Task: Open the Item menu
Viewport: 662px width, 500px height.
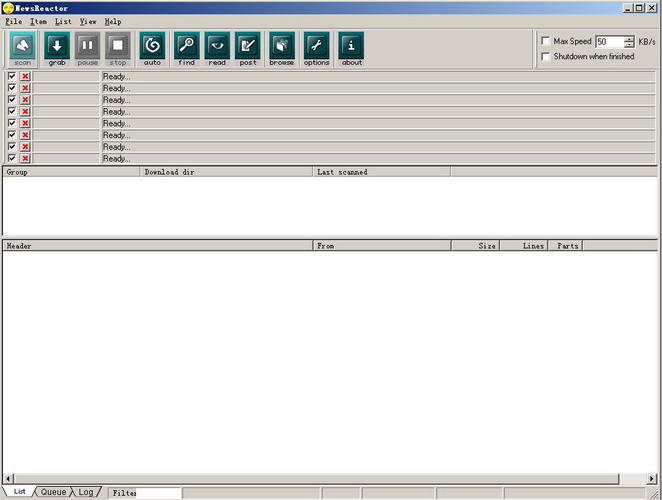Action: pos(38,22)
